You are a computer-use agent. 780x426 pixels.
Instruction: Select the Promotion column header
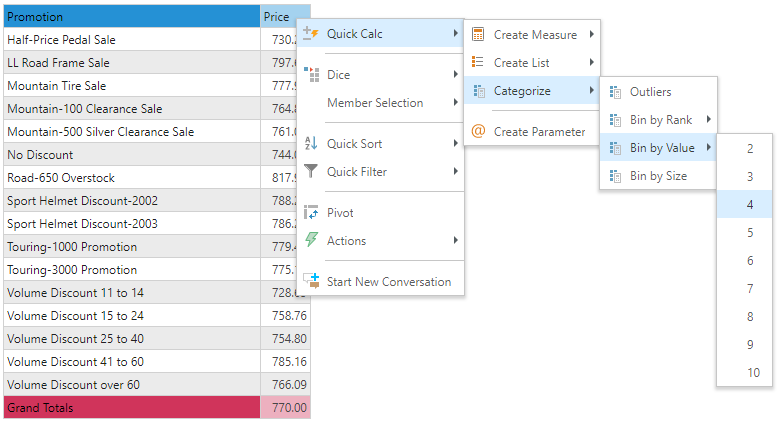point(130,17)
